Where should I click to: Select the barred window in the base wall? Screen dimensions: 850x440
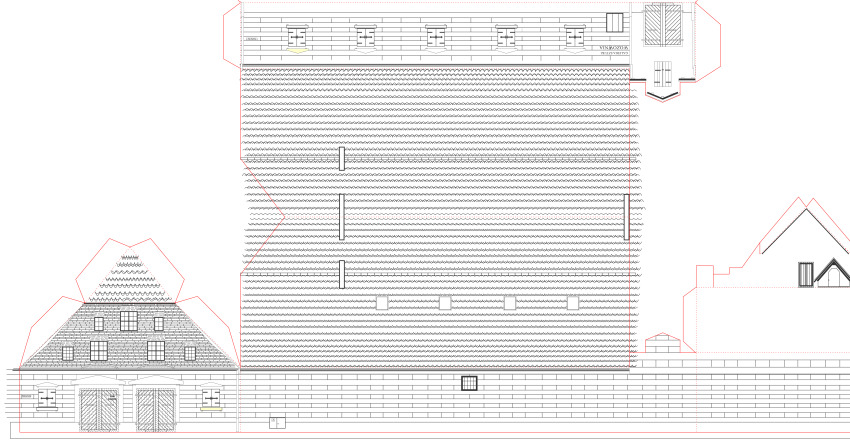(469, 383)
